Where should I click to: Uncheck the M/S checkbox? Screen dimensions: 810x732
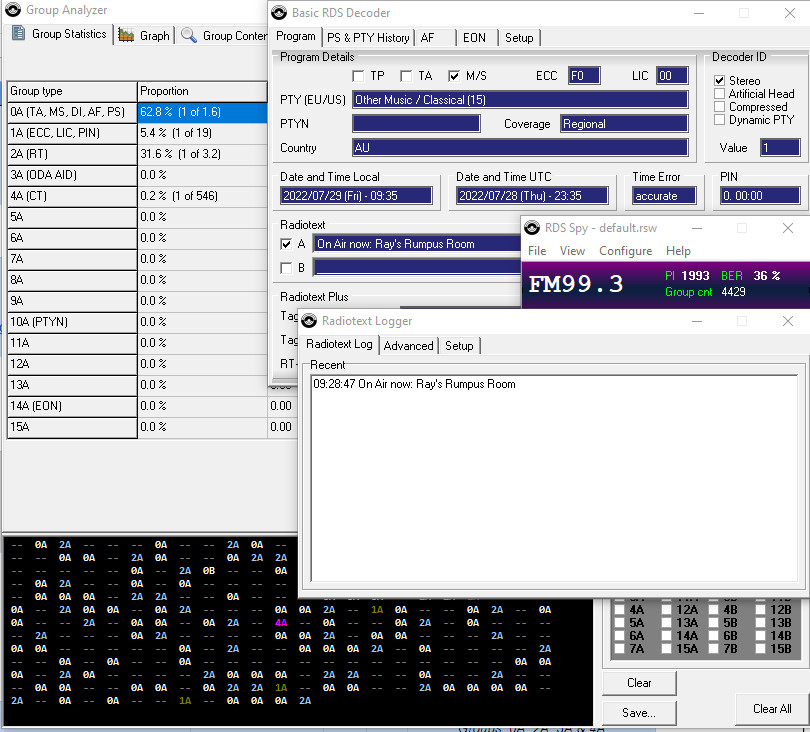point(454,76)
